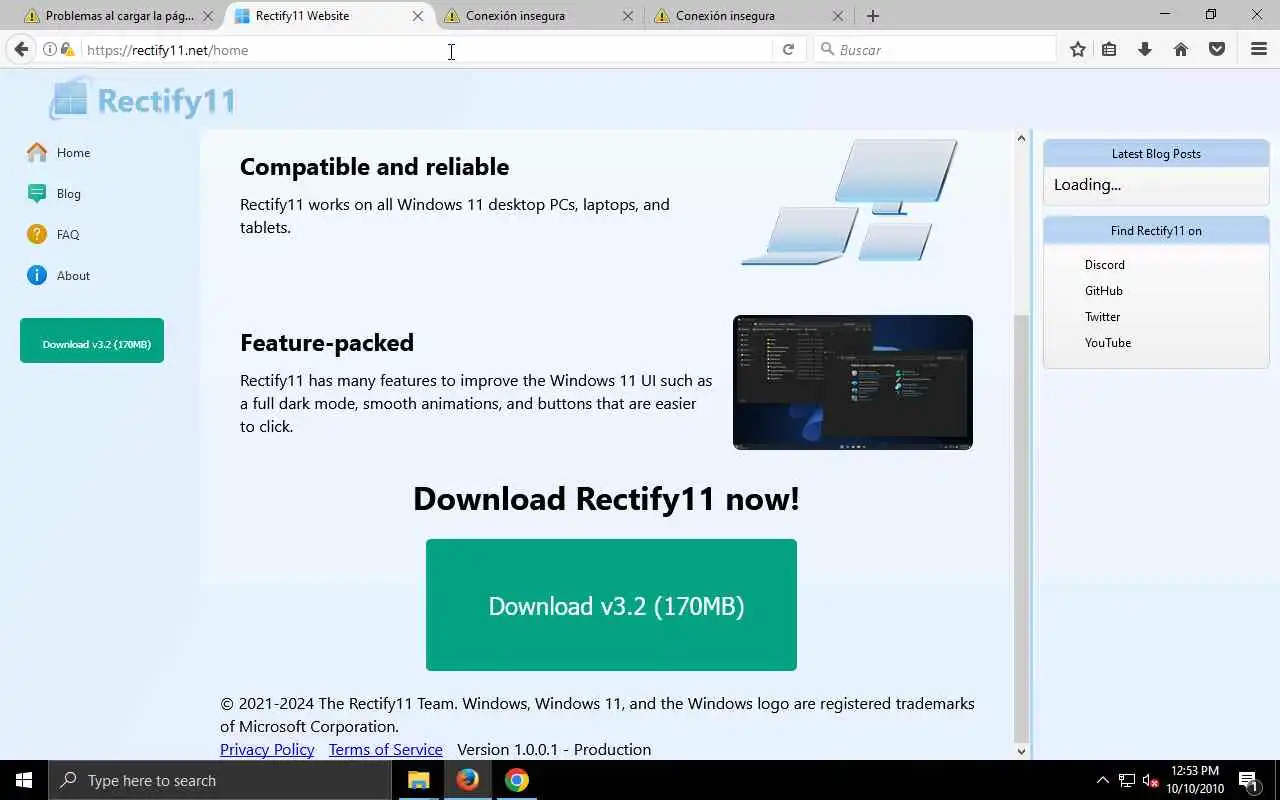Click Compatible and reliable heading
Screen dimensions: 1280x800
[374, 166]
